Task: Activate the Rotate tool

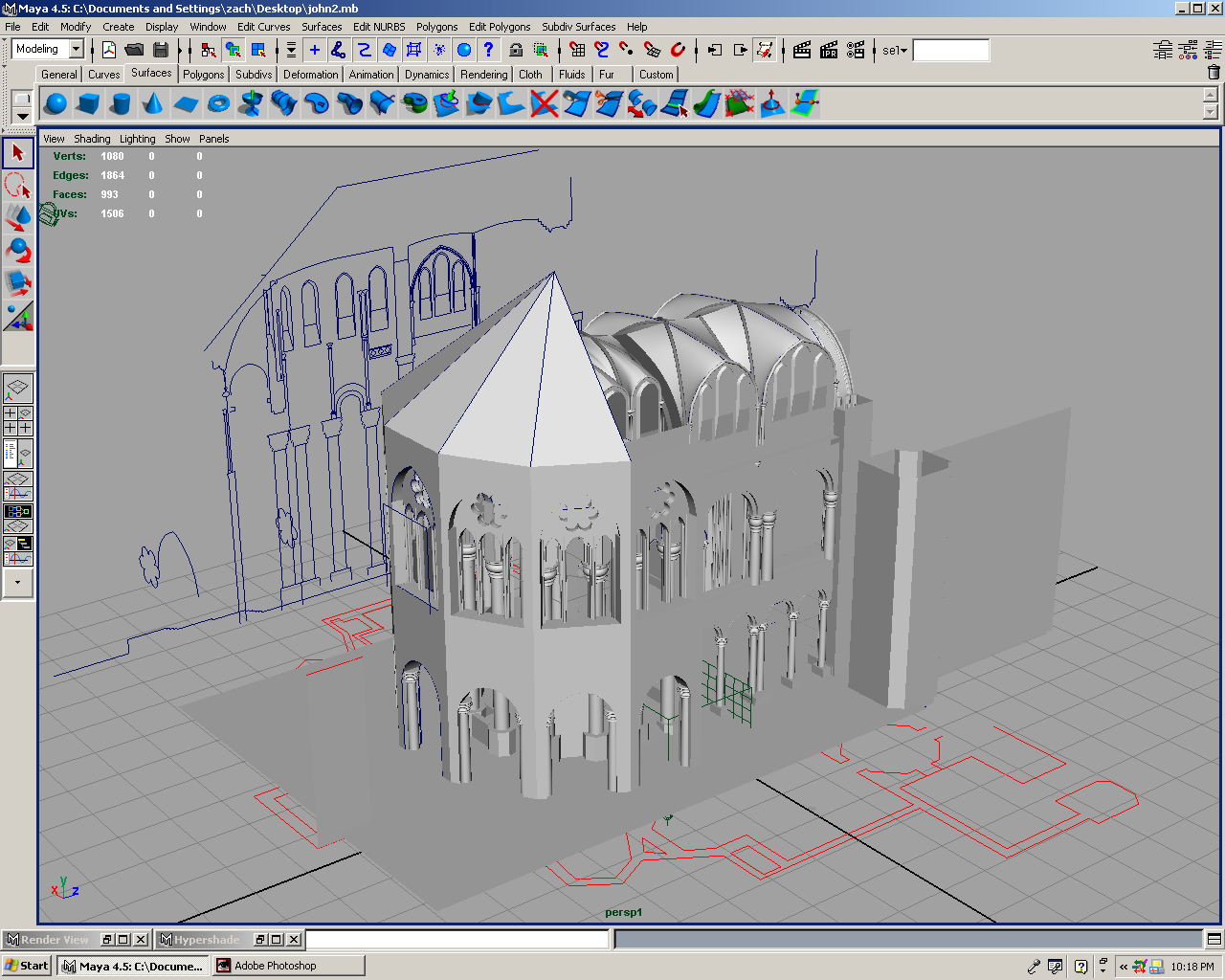Action: point(18,251)
